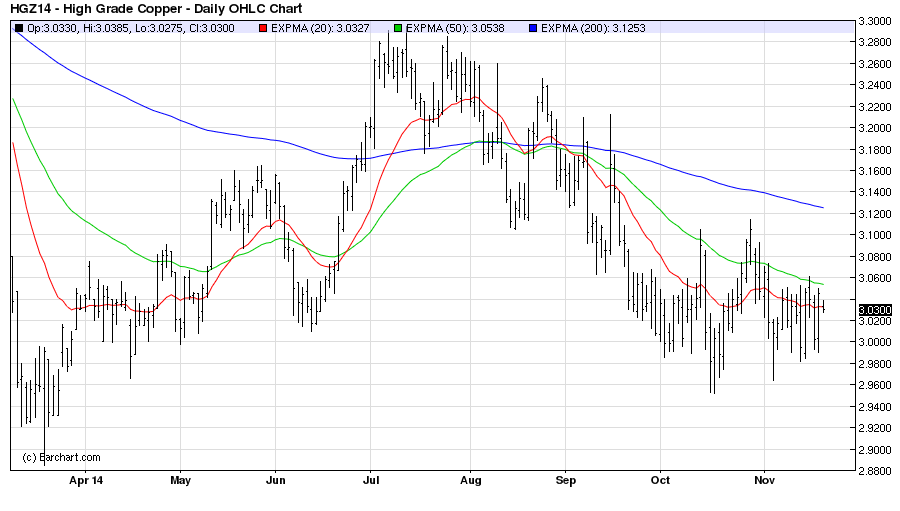900x511 pixels.
Task: Click the 3.1000 price axis label
Action: pos(875,235)
